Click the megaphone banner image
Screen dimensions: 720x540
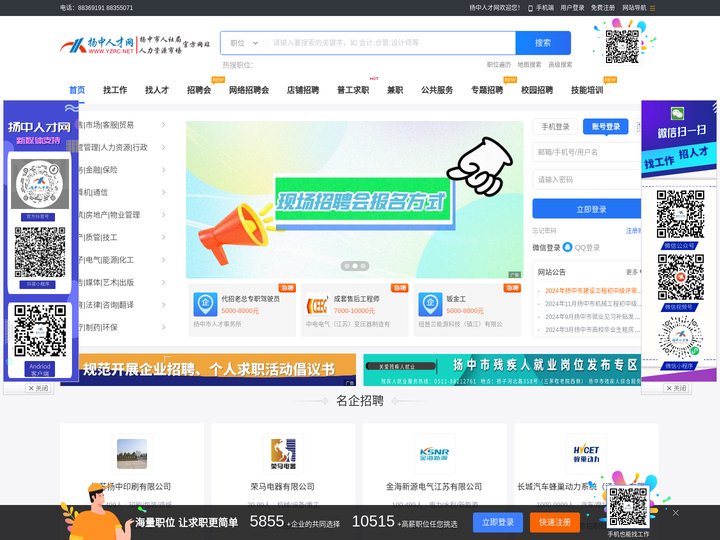click(x=354, y=199)
